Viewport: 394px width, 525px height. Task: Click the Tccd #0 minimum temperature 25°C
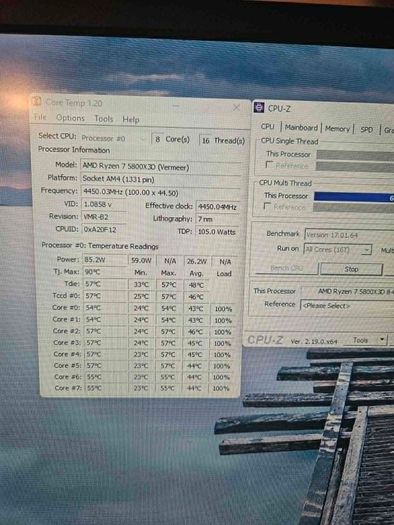point(142,296)
